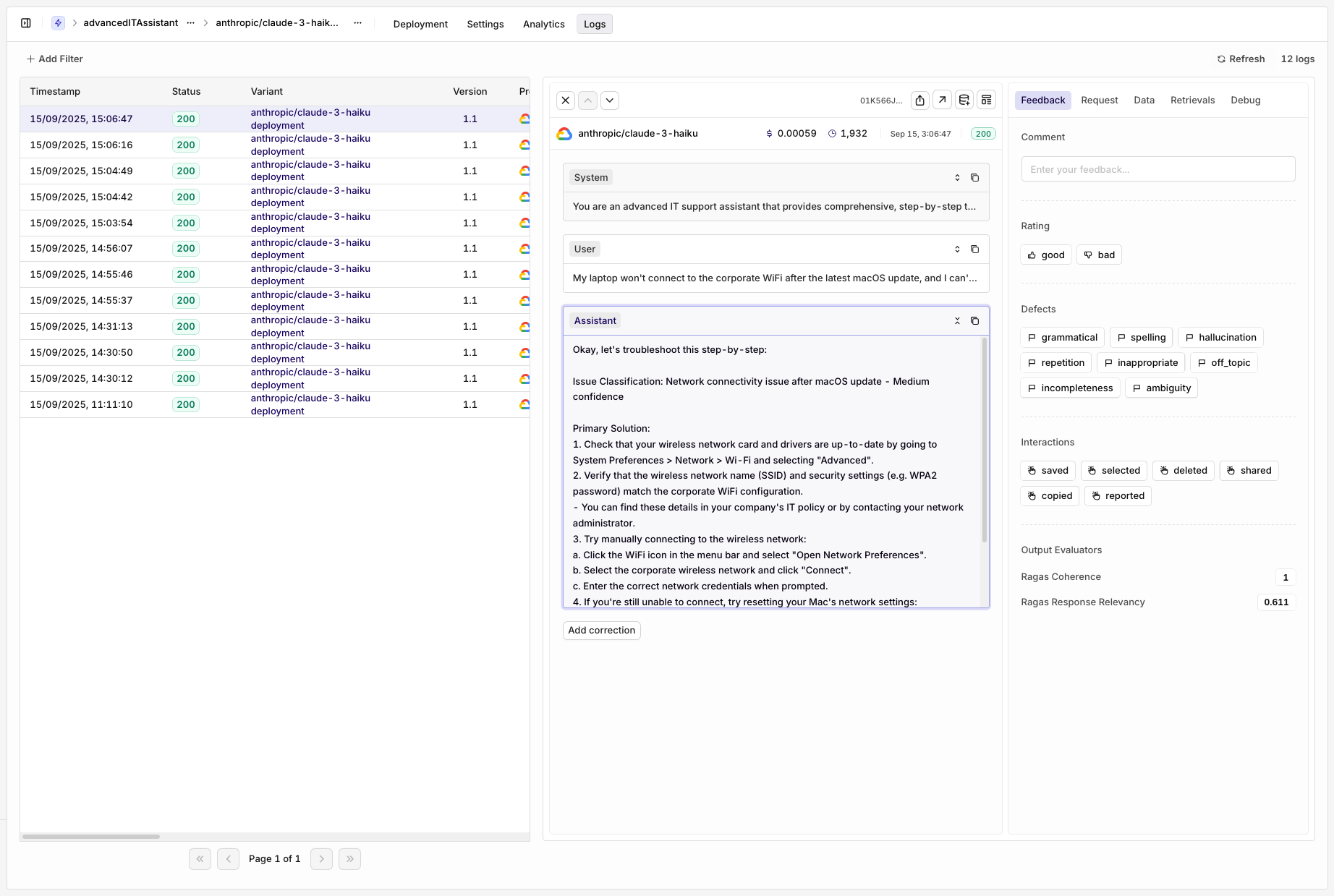
Task: Click the 200 status badge in 14:31:13 row
Action: click(x=186, y=327)
